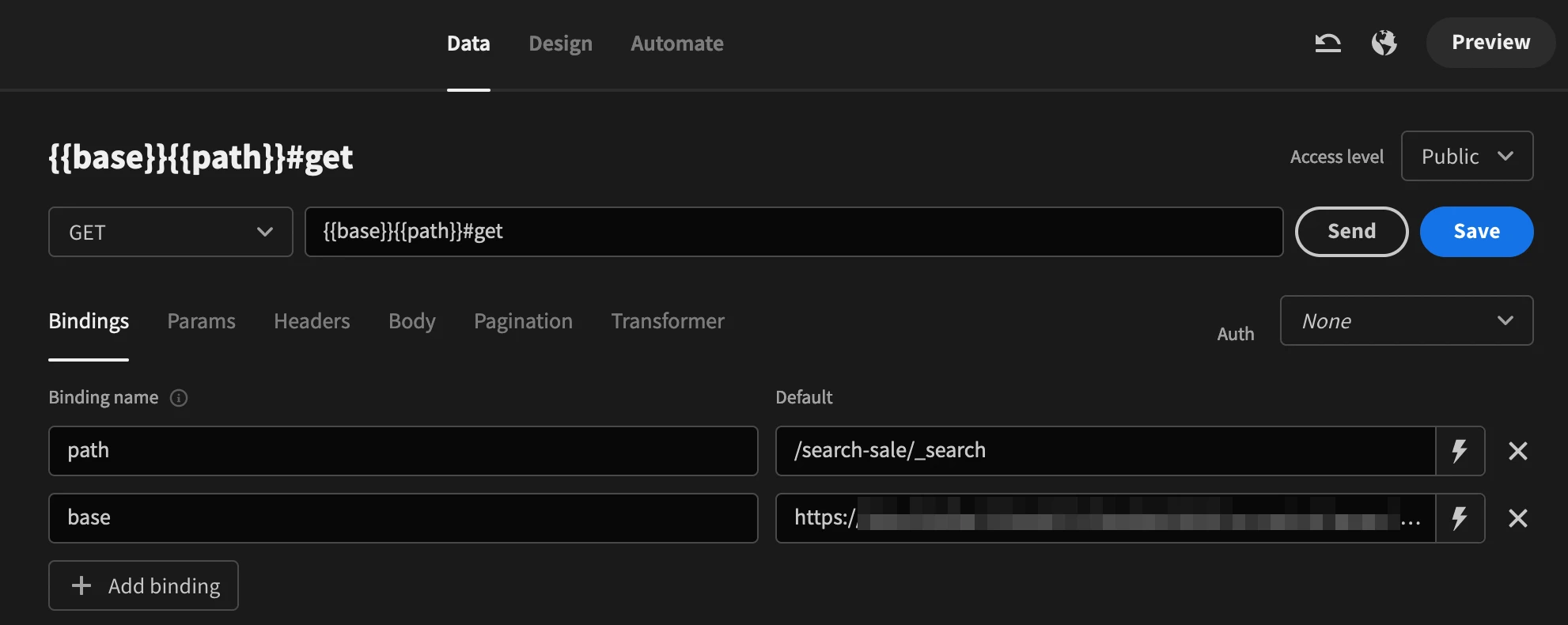Click the /search-sale/_search default value field
The height and width of the screenshot is (625, 1568).
click(1105, 451)
